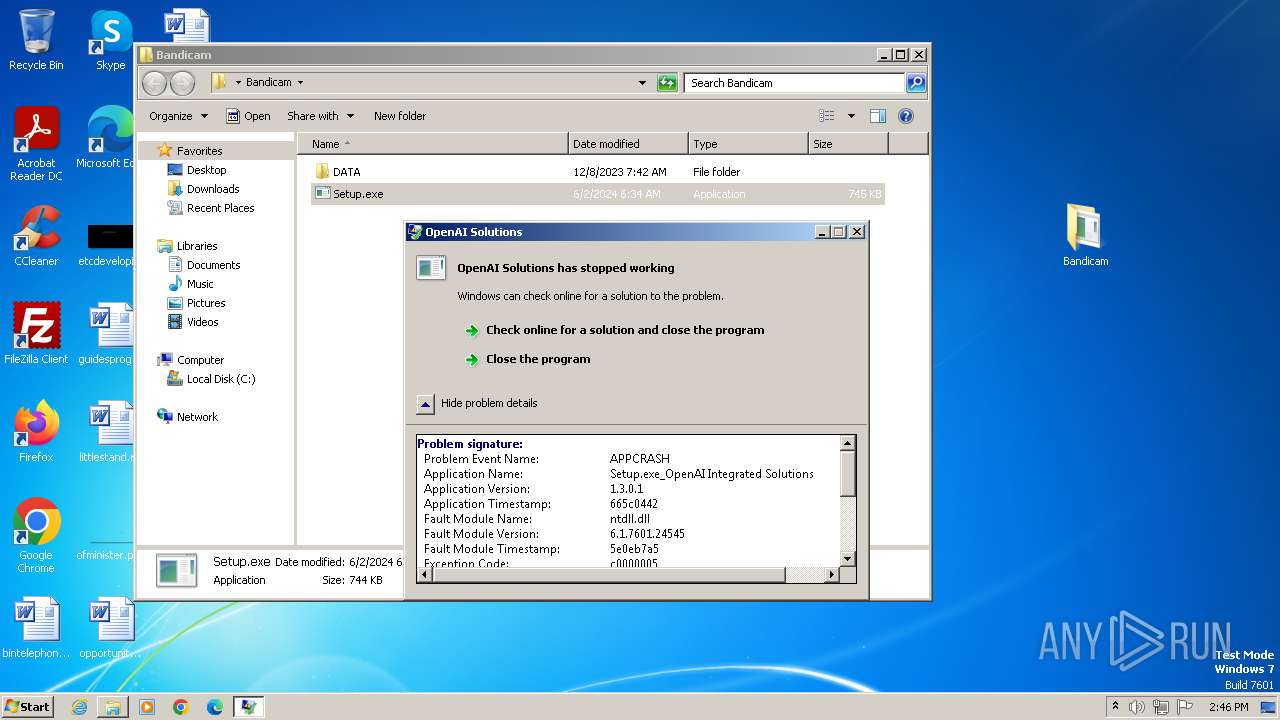Select the DATA folder row
Screen dimensions: 1280x720
point(598,172)
